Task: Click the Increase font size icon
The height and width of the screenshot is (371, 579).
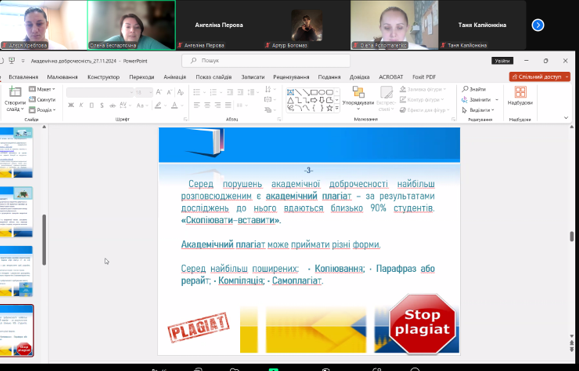Action: click(159, 92)
